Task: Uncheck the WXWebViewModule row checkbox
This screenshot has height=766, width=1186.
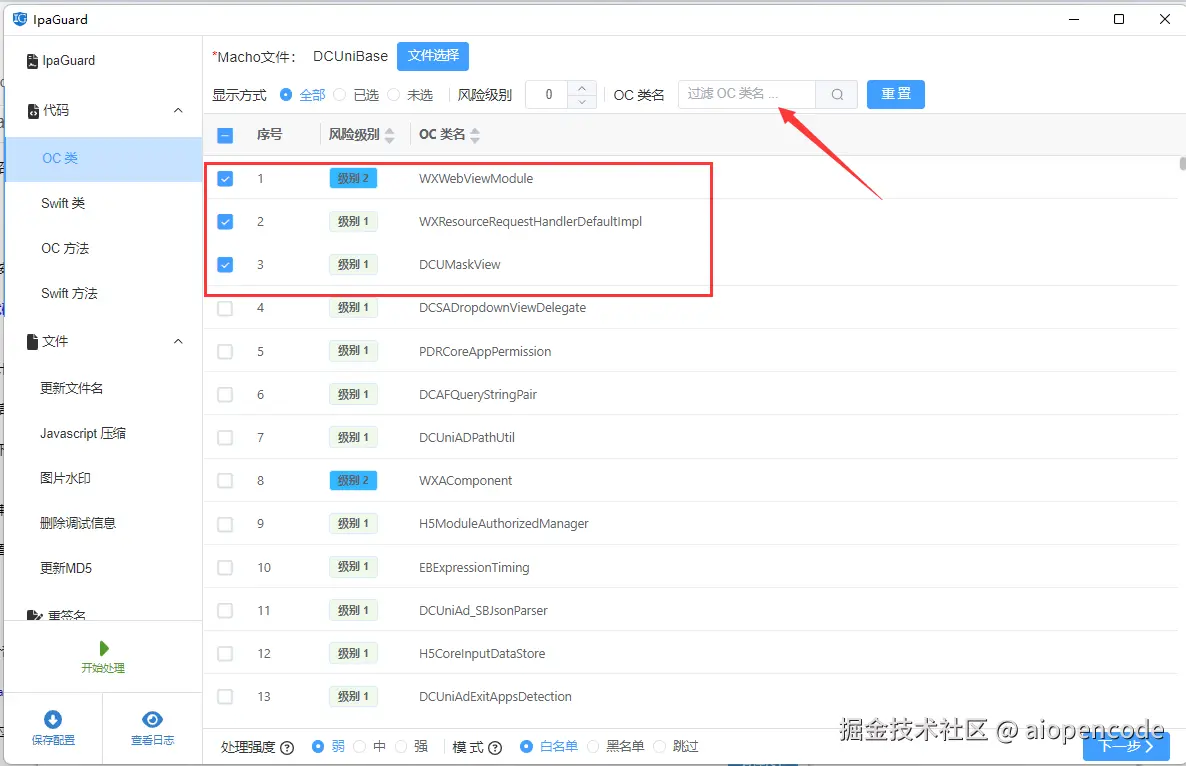Action: pos(224,178)
